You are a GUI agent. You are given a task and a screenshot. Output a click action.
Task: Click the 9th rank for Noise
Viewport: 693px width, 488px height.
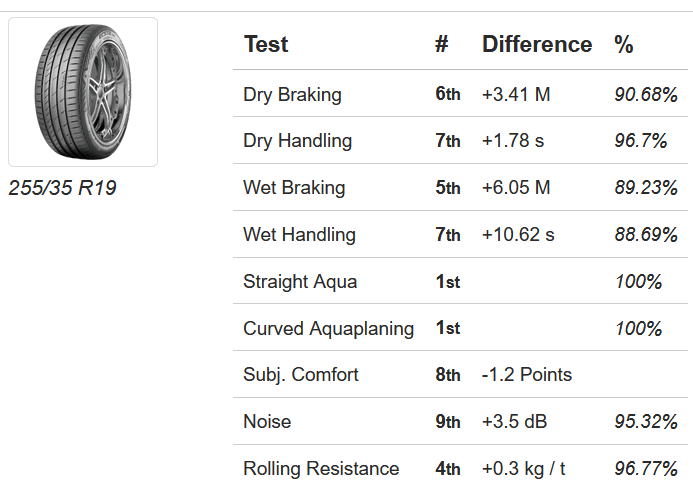click(x=447, y=422)
